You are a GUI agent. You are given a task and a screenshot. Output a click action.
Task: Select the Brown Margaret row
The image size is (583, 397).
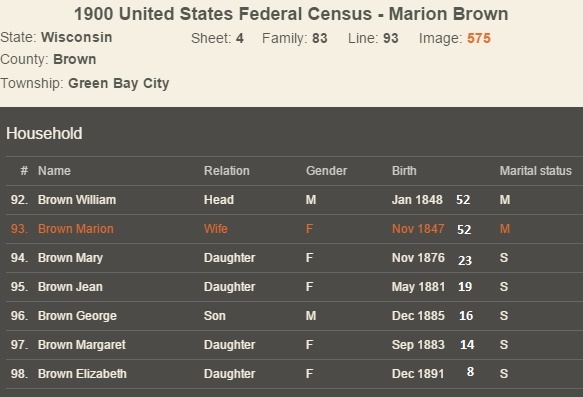(294, 345)
